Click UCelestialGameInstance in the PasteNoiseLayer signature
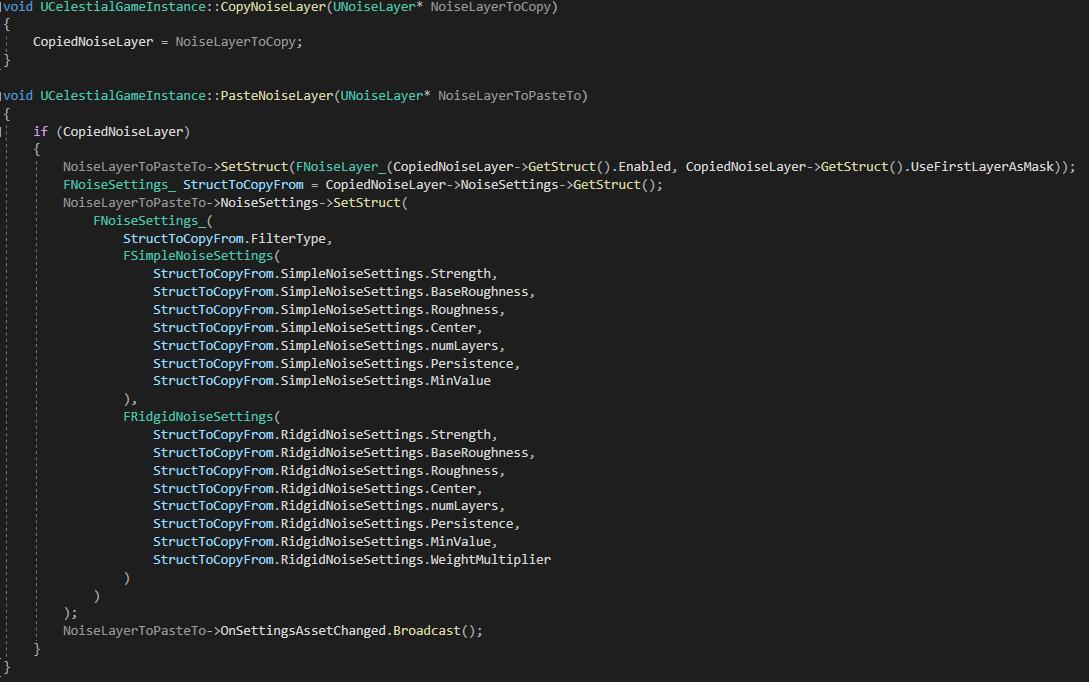Image resolution: width=1089 pixels, height=682 pixels. (122, 96)
